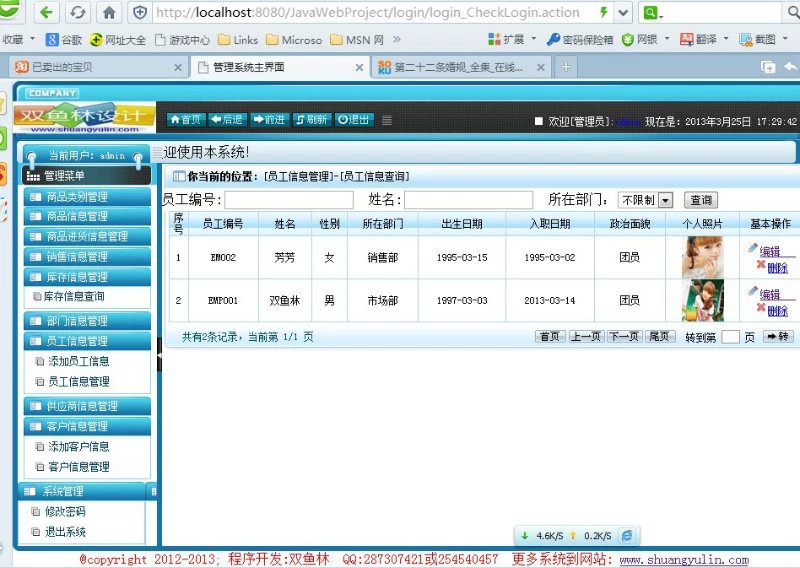Click the 首页 home icon in header toolbar

pyautogui.click(x=185, y=119)
